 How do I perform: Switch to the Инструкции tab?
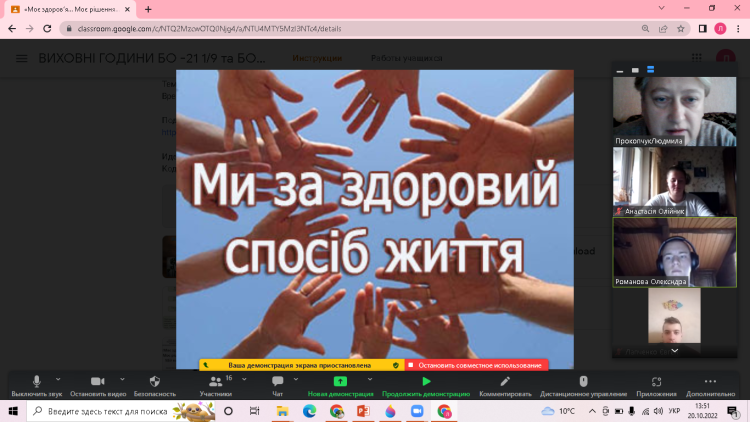[x=317, y=58]
